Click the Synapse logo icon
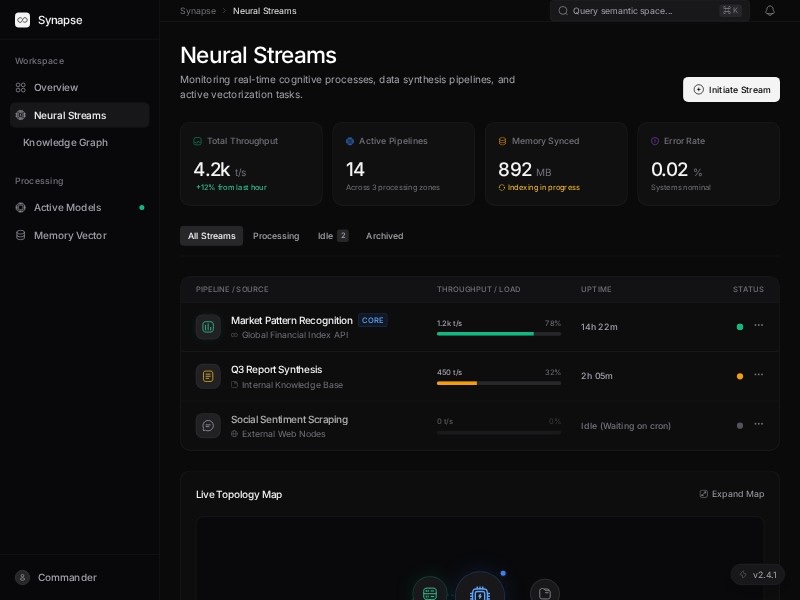 [22, 20]
